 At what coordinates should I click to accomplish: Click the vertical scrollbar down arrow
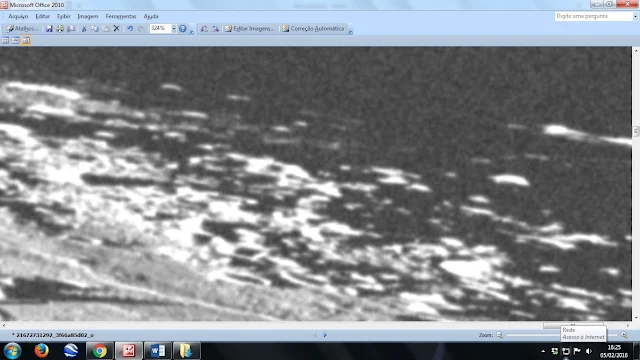coord(636,318)
